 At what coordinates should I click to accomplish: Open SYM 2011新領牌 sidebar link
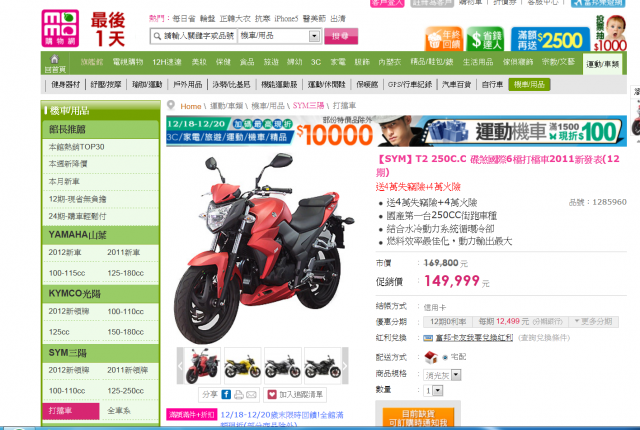coord(127,370)
